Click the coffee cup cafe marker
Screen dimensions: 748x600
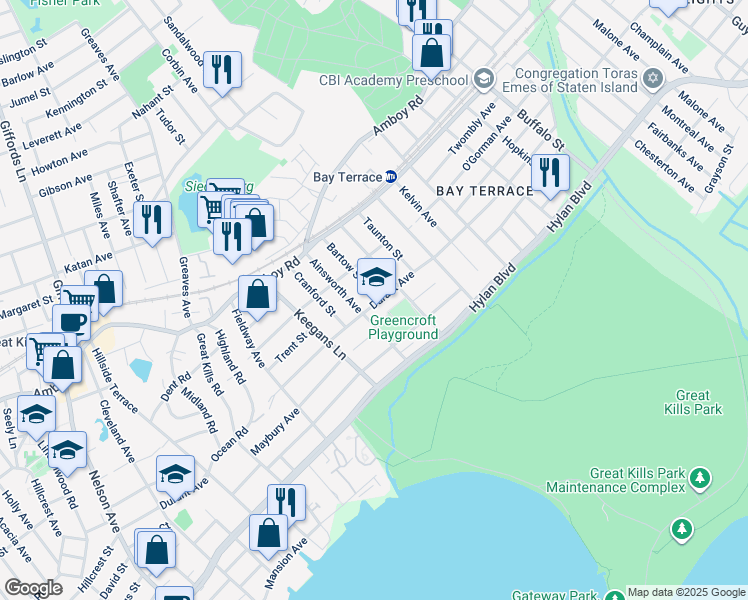pyautogui.click(x=71, y=322)
